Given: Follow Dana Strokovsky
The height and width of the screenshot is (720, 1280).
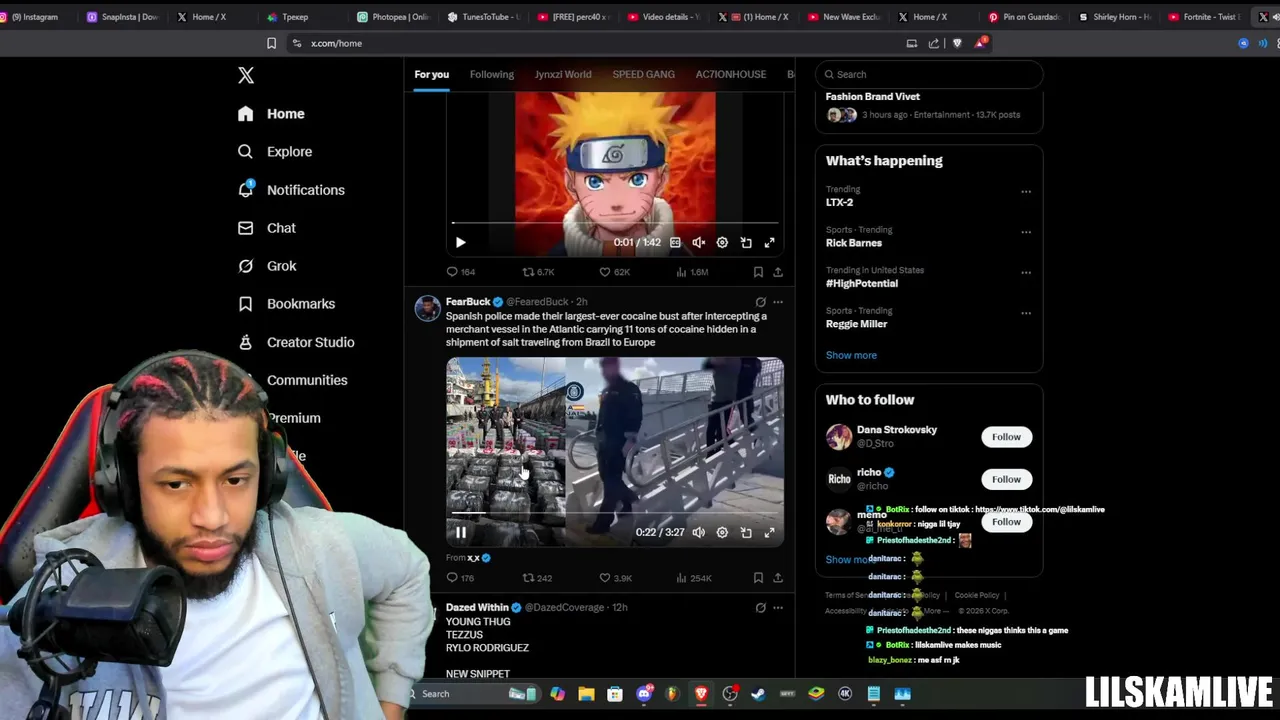Looking at the screenshot, I should point(1006,437).
